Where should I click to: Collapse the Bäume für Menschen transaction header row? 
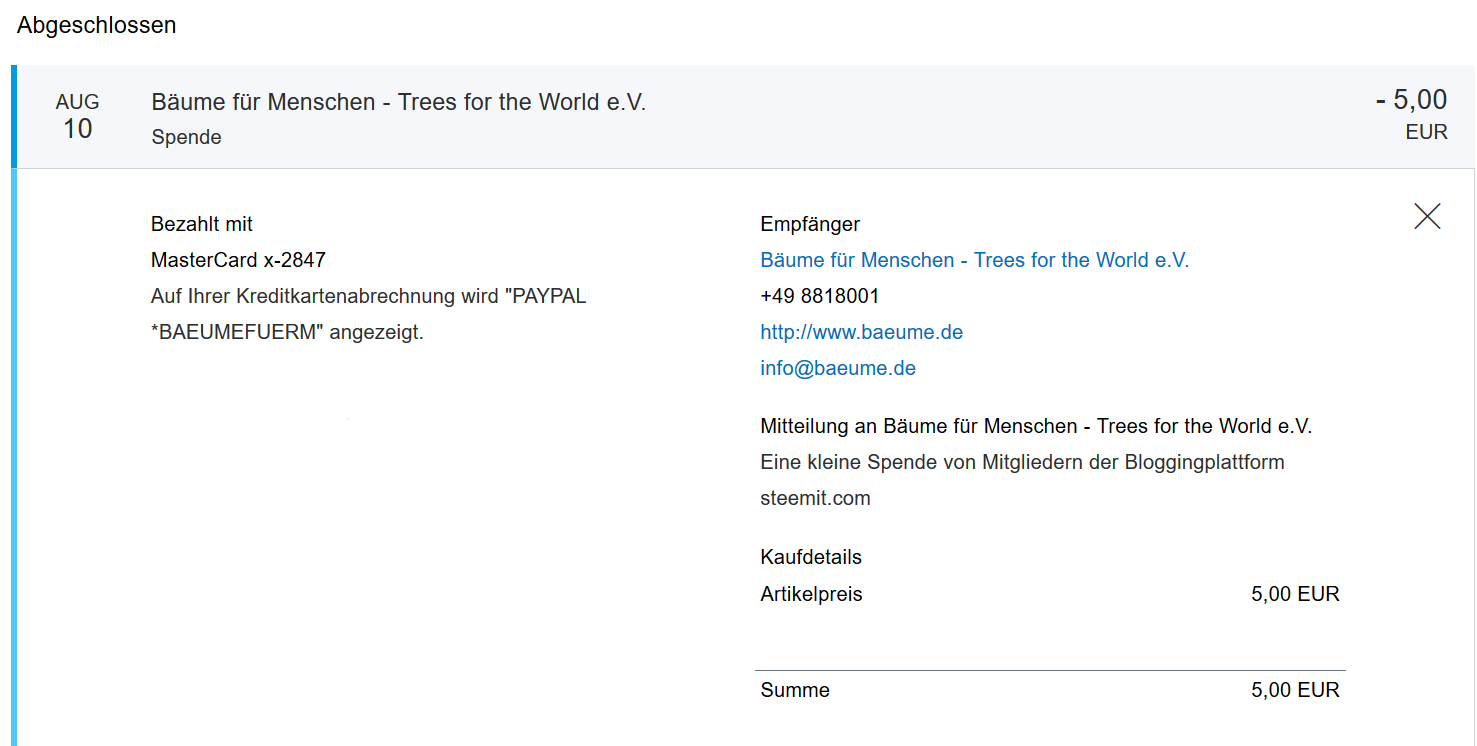click(x=743, y=117)
